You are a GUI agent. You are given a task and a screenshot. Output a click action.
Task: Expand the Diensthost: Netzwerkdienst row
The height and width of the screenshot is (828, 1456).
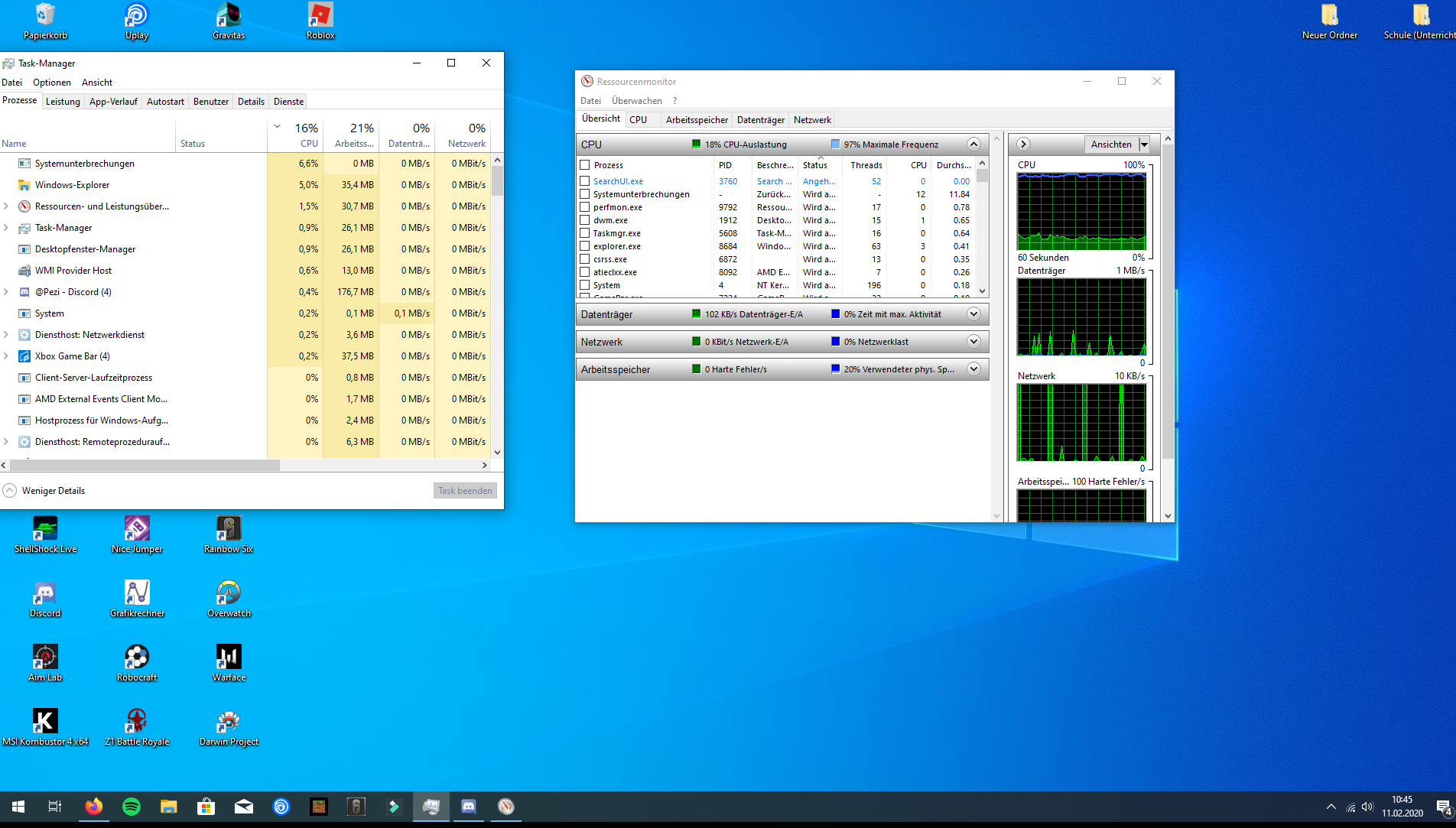(6, 335)
